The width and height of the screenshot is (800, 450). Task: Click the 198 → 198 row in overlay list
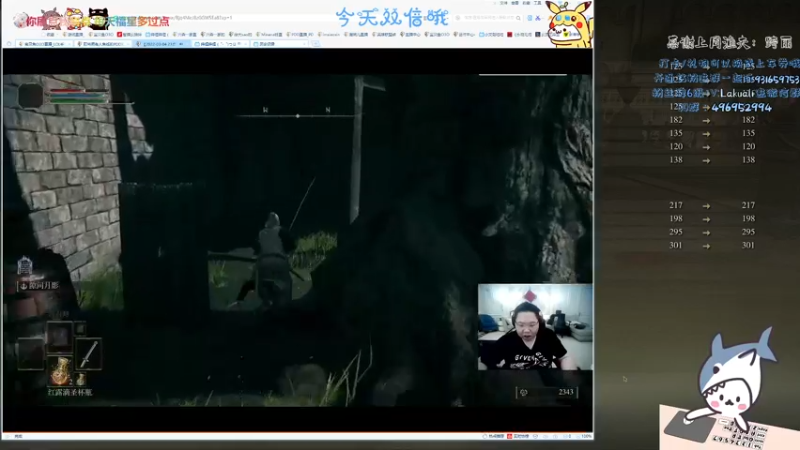pos(712,218)
